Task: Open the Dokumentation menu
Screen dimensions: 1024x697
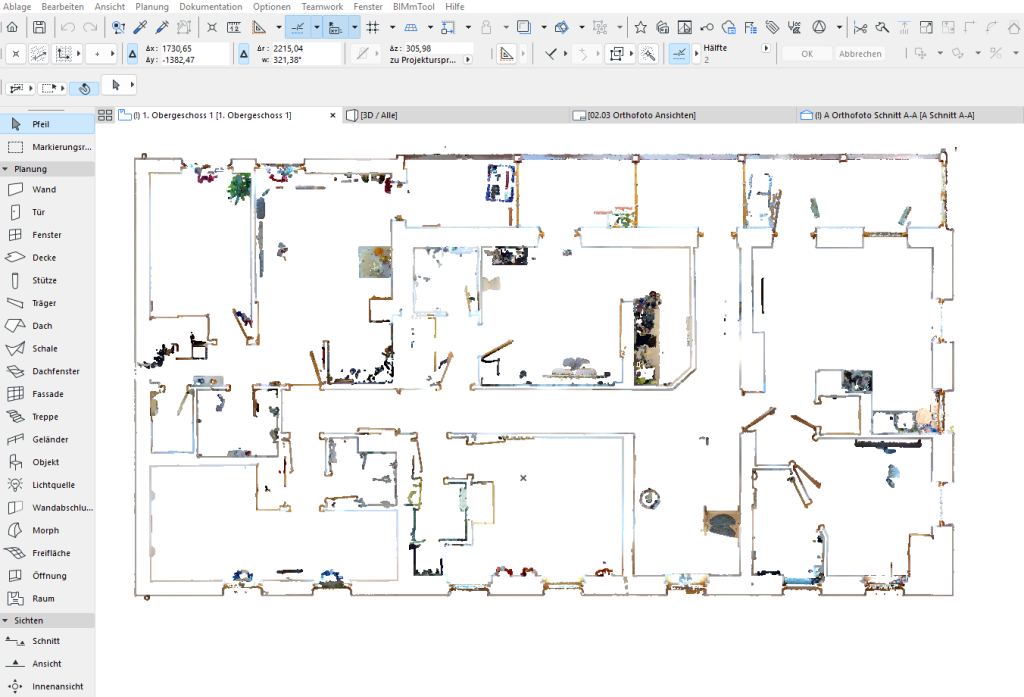Action: (210, 6)
